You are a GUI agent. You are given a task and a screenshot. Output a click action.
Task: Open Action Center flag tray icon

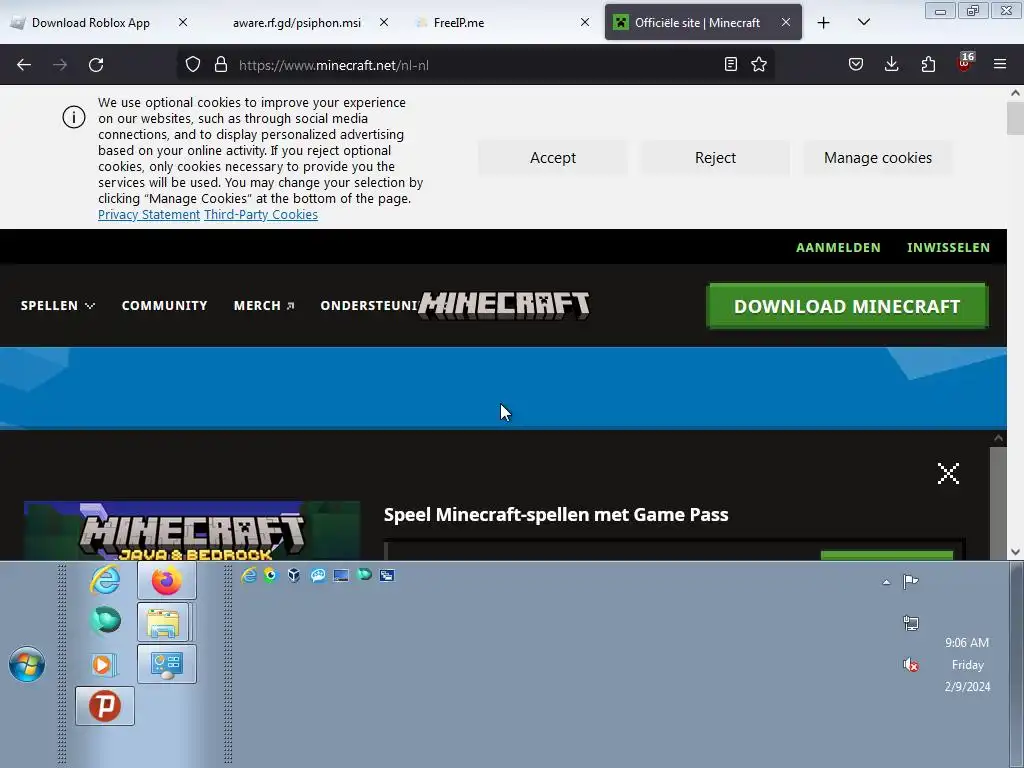click(910, 581)
